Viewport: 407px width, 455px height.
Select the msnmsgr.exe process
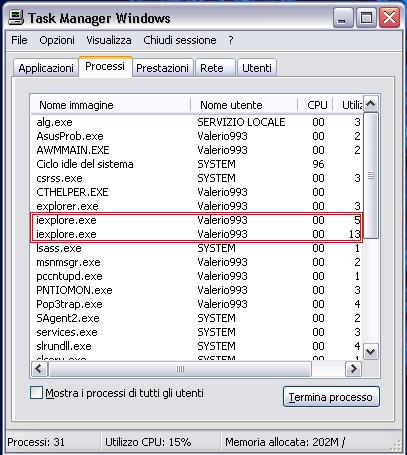[x=197, y=262]
